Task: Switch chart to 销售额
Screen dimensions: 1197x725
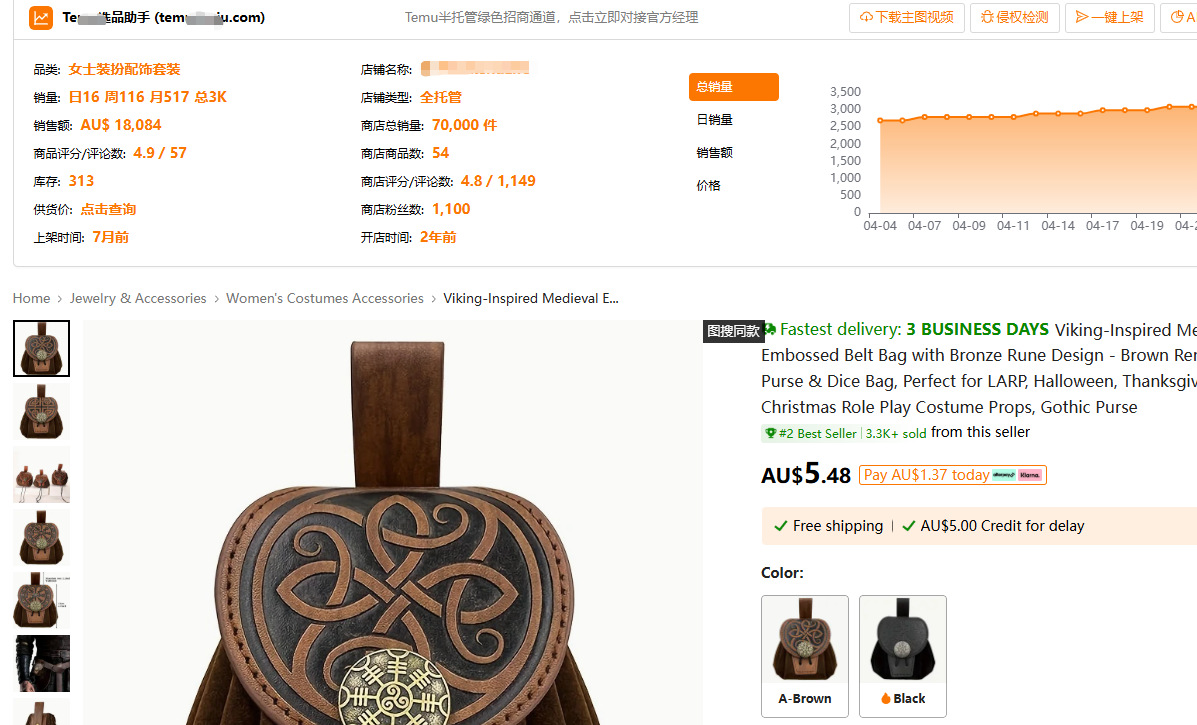Action: [x=715, y=153]
